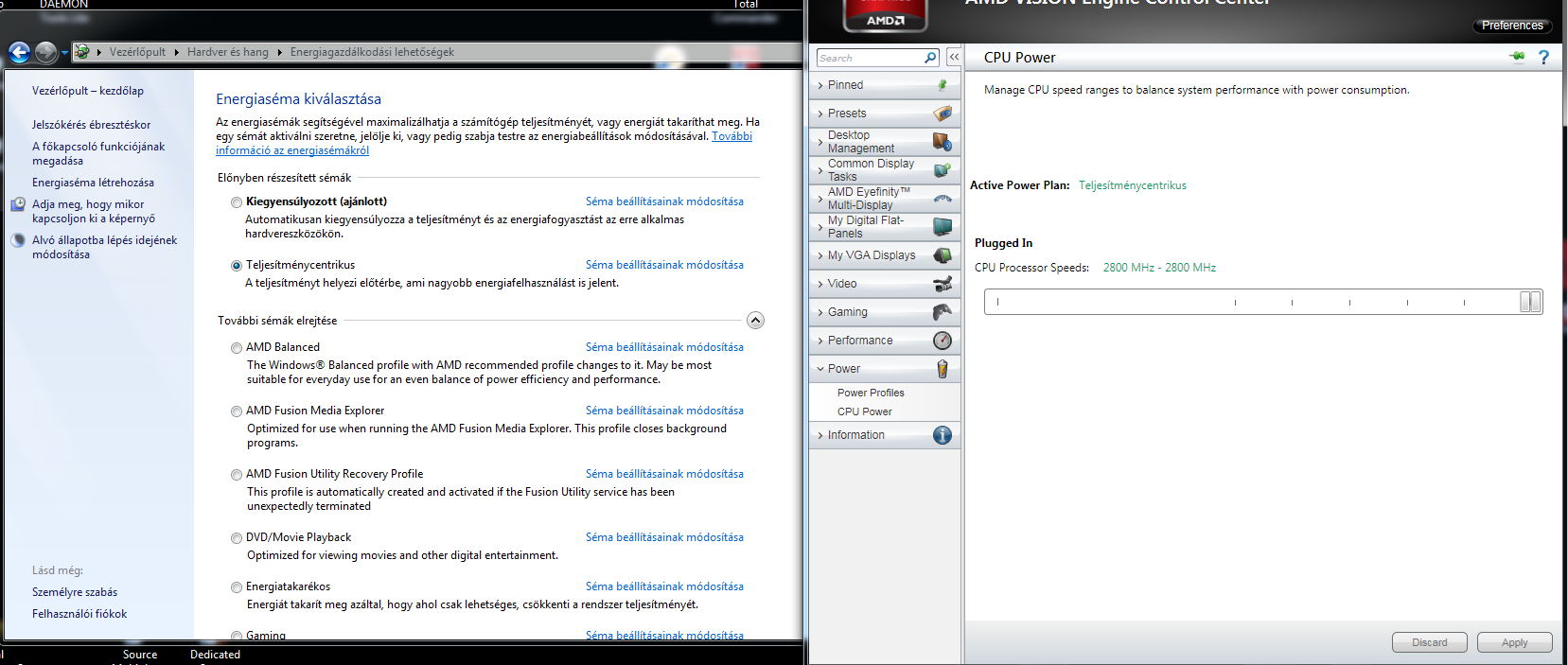
Task: Click the Performance gauge icon
Action: [x=943, y=341]
